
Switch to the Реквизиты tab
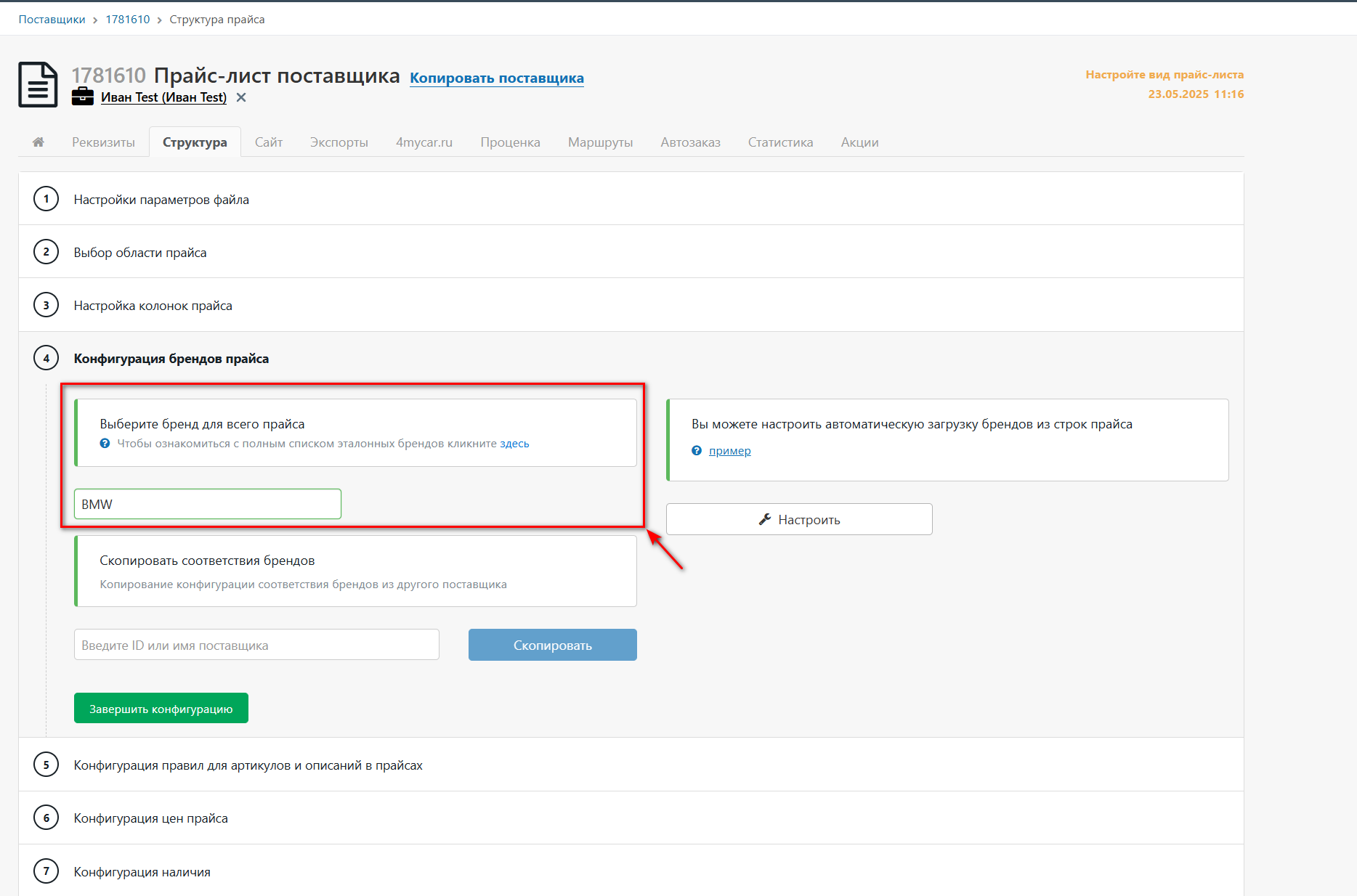pyautogui.click(x=103, y=142)
